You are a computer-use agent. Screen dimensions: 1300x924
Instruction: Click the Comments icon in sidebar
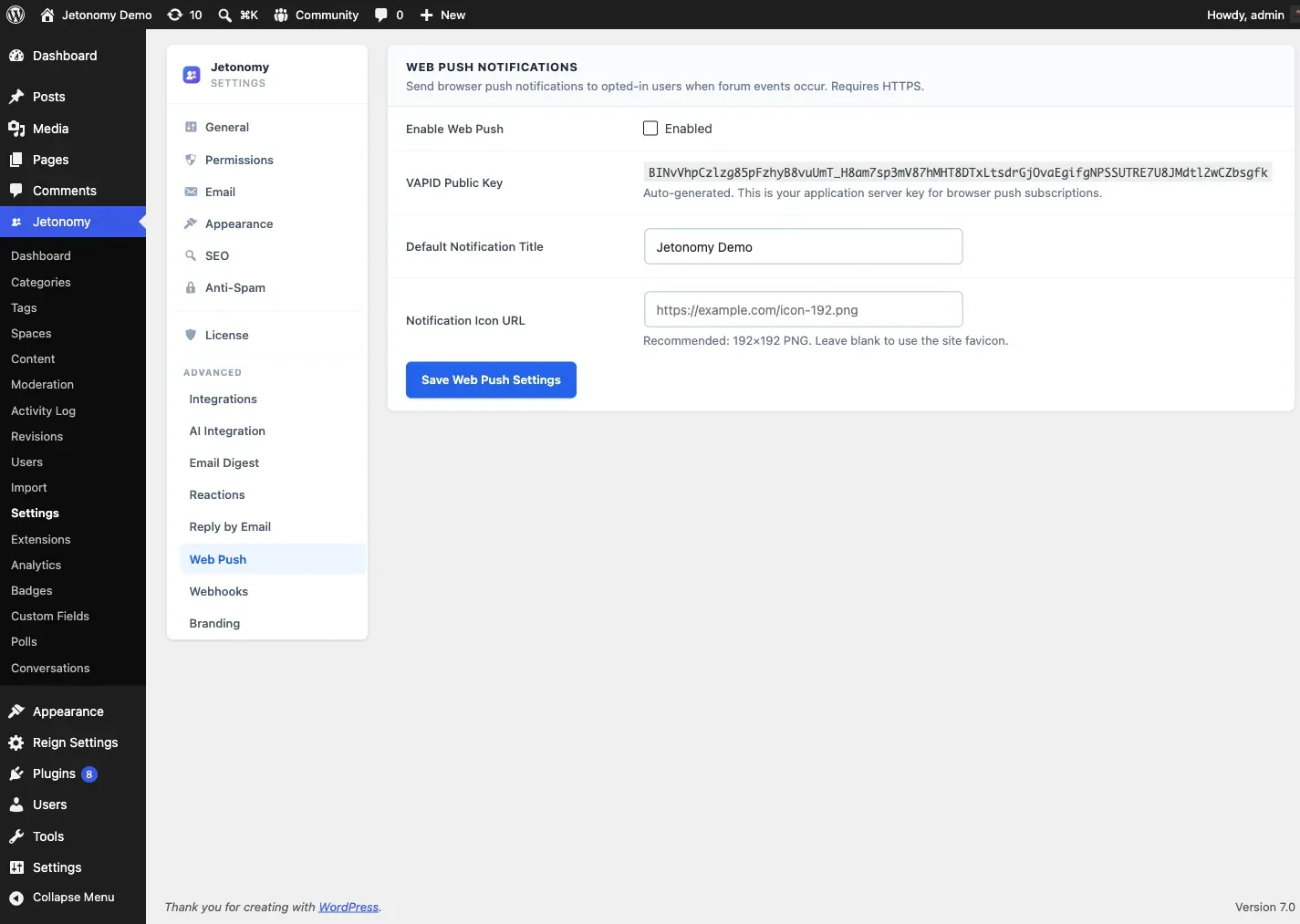coord(16,191)
